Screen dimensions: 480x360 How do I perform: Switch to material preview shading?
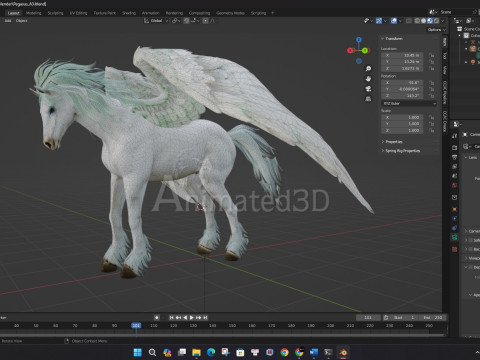[x=430, y=21]
